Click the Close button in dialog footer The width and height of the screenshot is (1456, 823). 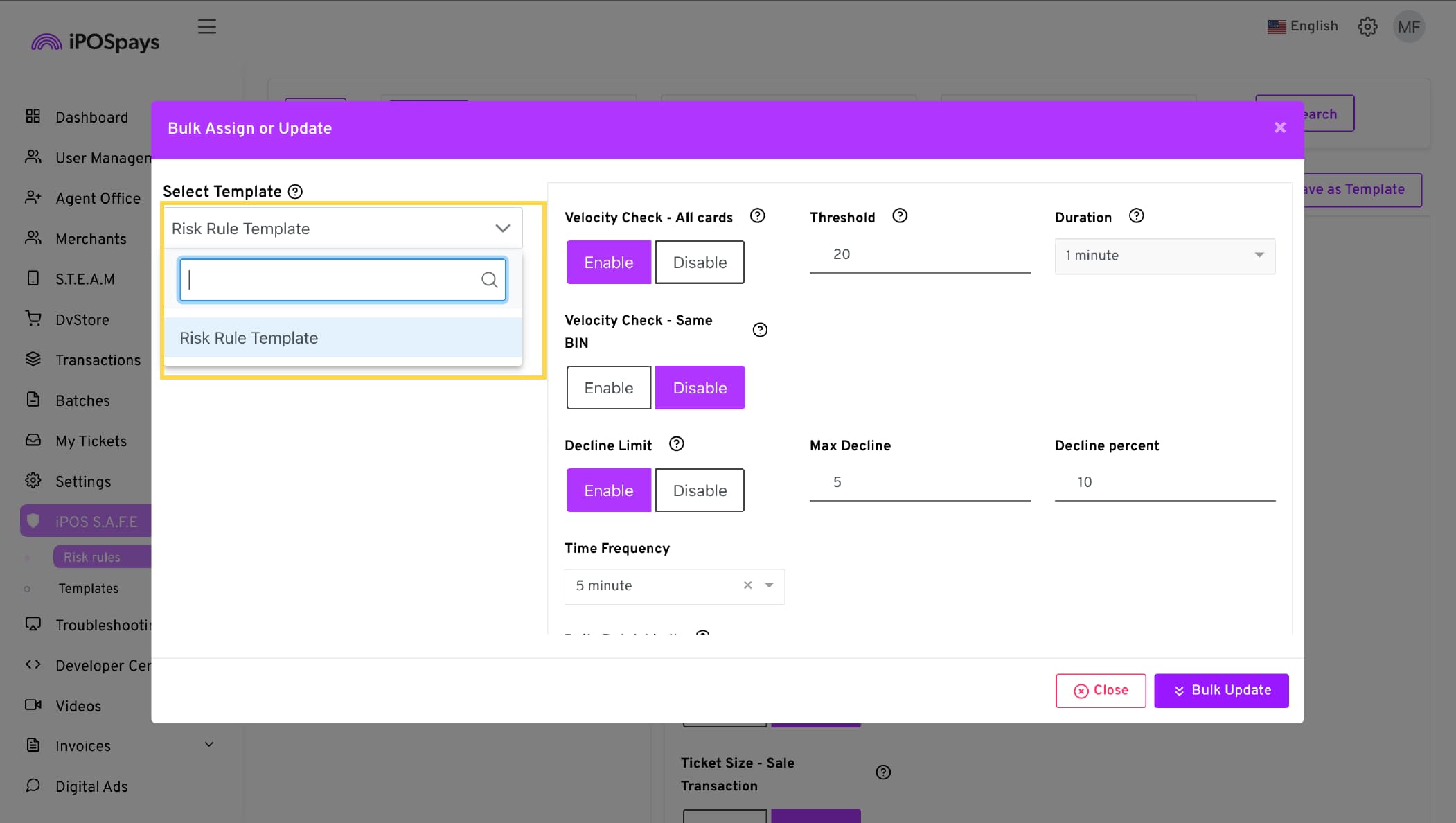click(1100, 690)
